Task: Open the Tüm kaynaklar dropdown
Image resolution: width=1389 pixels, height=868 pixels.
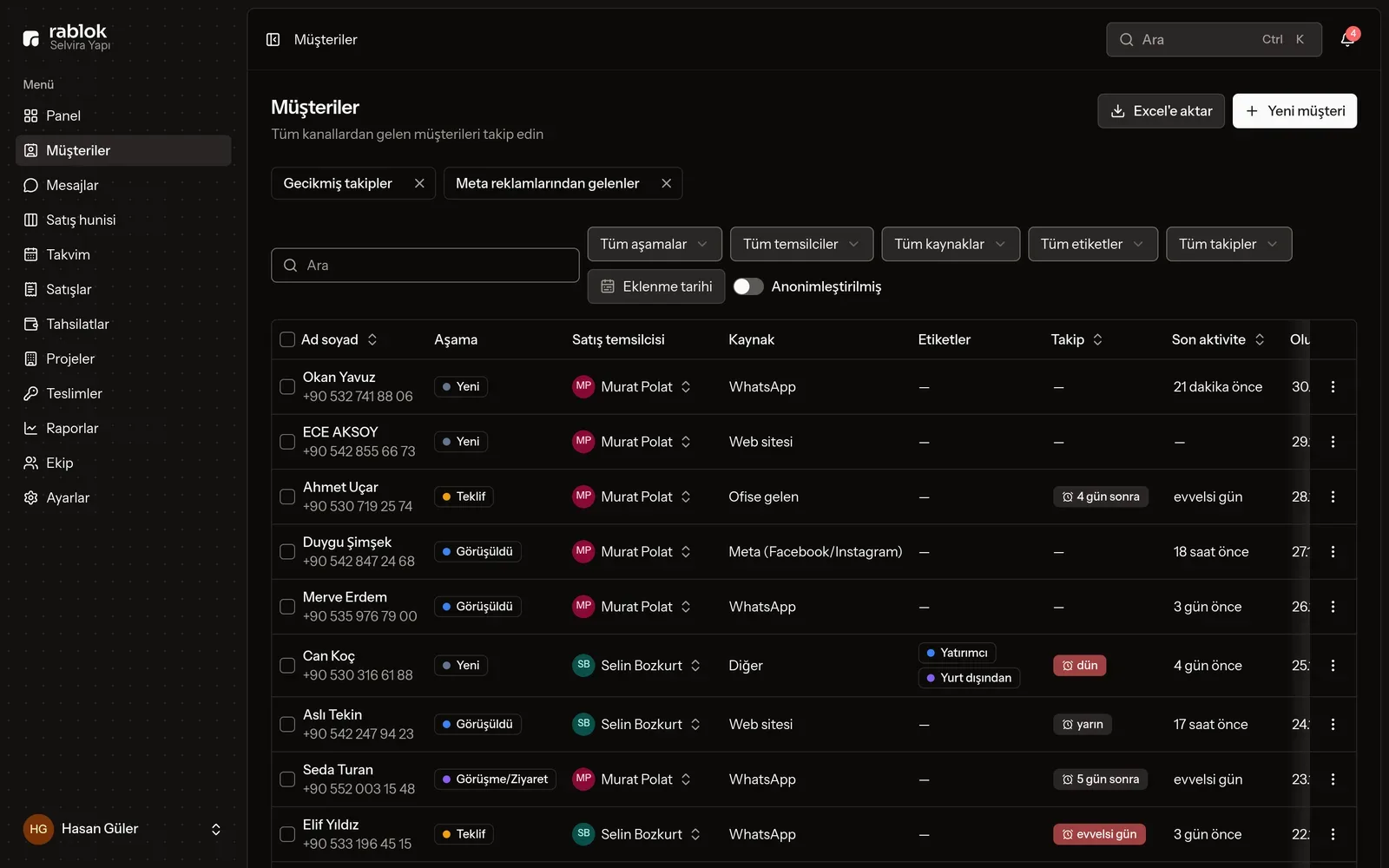Action: coord(951,244)
